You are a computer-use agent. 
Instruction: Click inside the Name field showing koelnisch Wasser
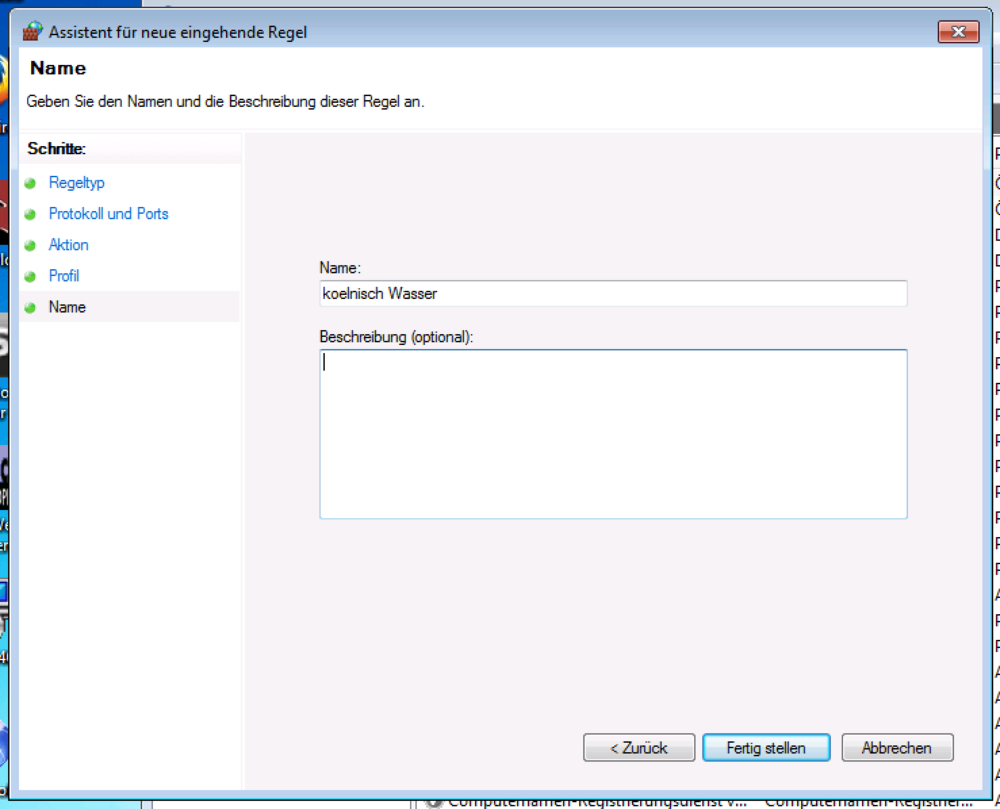point(613,293)
